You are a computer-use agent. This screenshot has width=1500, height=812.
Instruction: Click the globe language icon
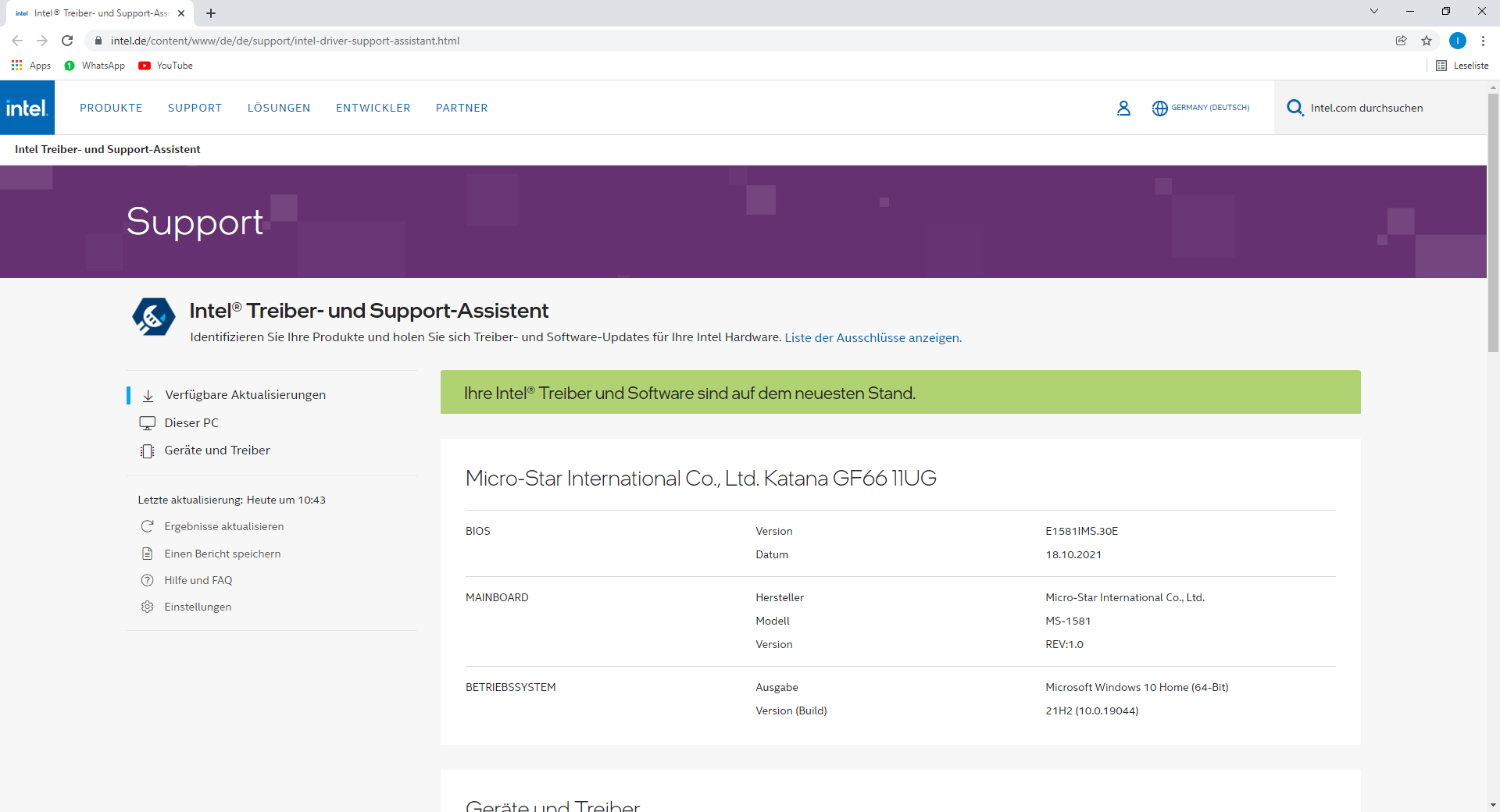1159,108
